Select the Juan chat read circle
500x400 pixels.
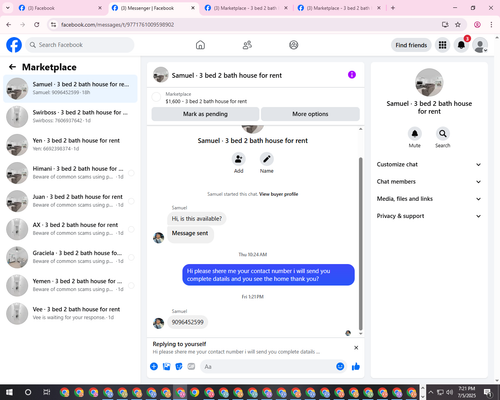(x=131, y=201)
